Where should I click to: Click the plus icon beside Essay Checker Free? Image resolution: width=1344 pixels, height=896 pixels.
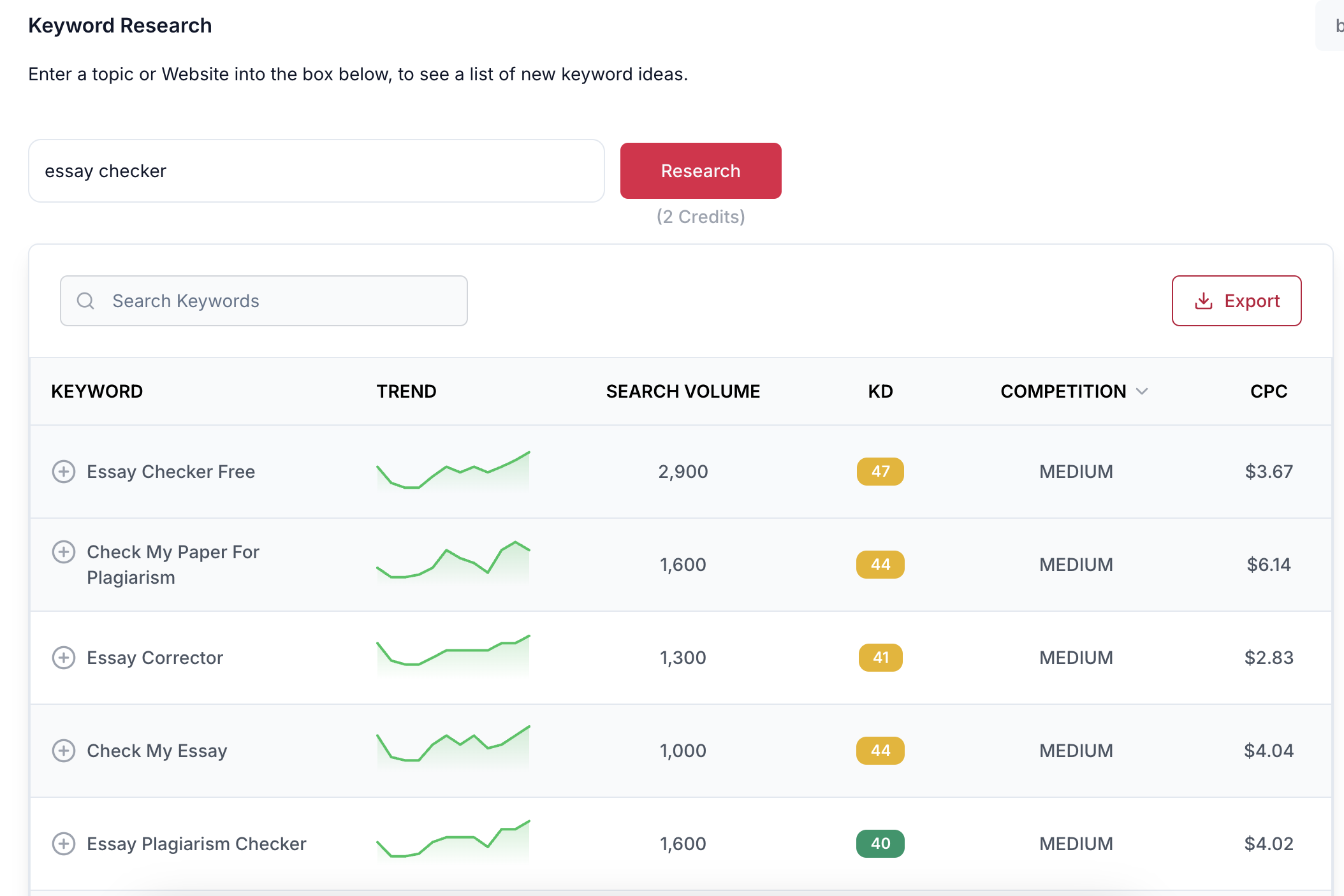[64, 472]
